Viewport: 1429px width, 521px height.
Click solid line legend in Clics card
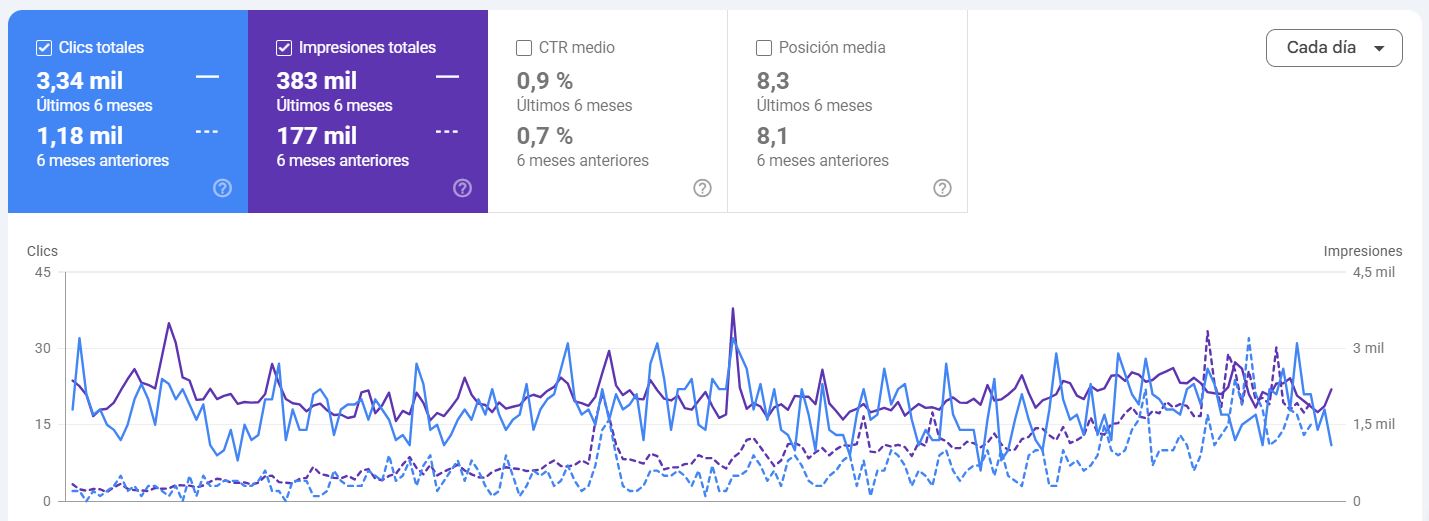[x=207, y=76]
